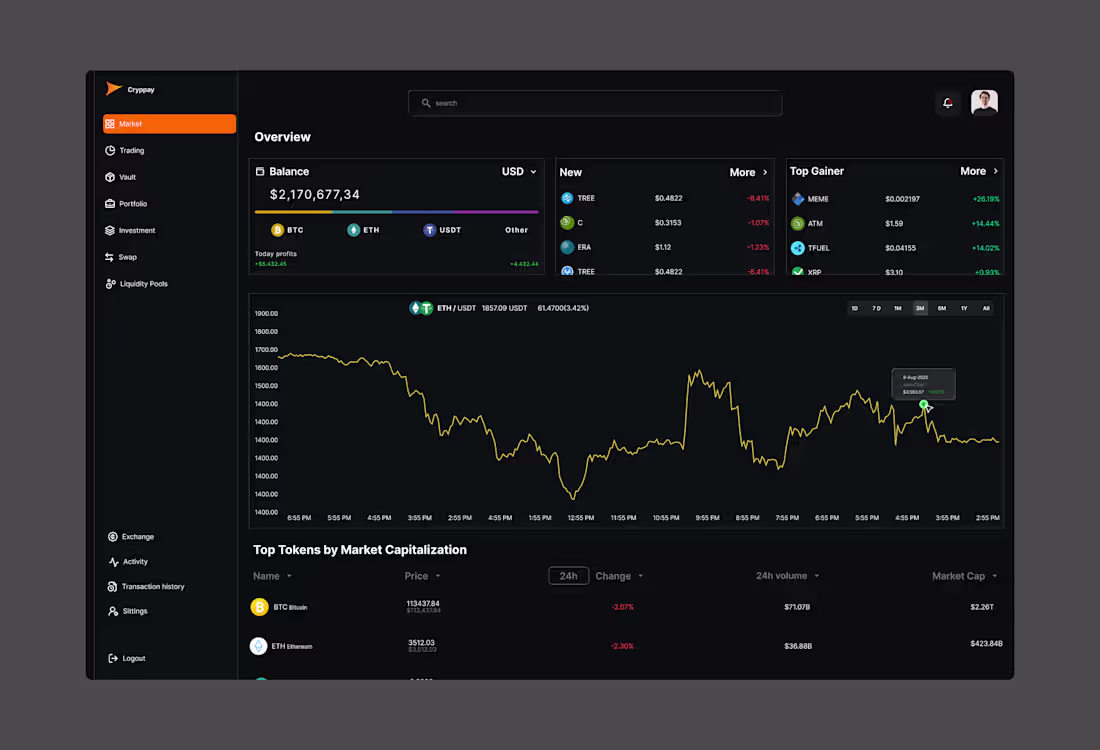Switch the chart range to 1Y
The height and width of the screenshot is (750, 1100).
click(x=964, y=308)
